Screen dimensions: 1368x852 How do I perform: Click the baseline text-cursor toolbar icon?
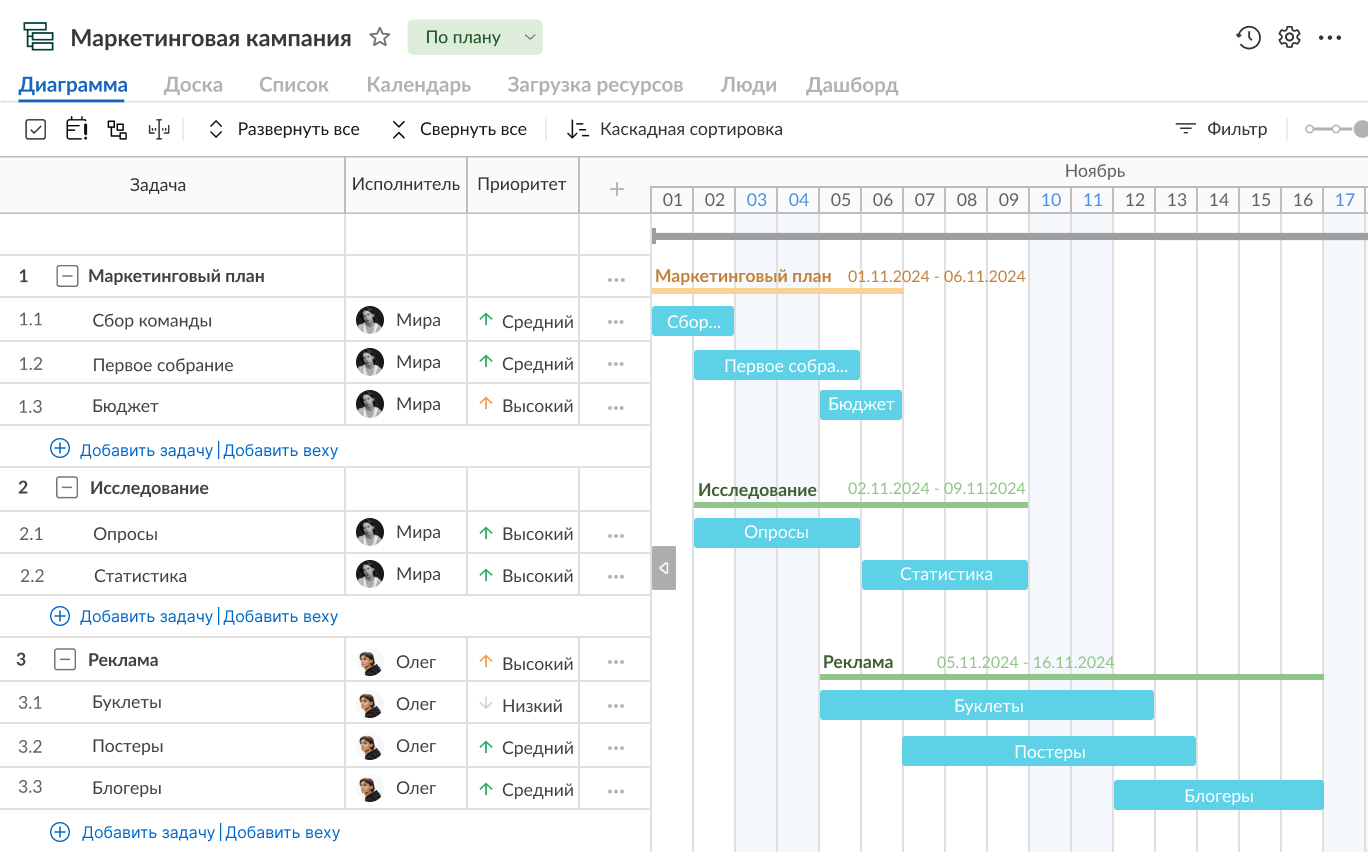[x=159, y=129]
